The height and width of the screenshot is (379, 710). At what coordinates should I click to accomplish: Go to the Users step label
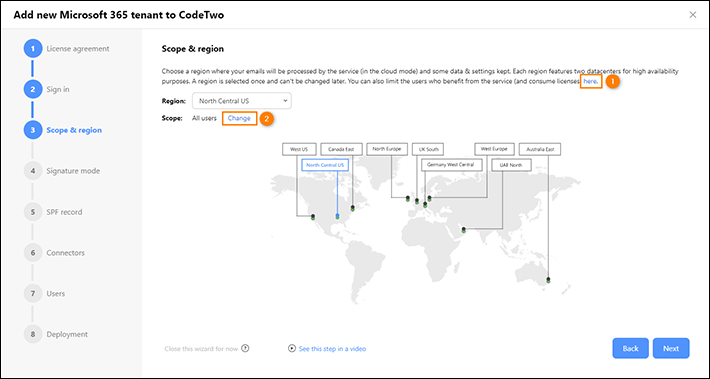pos(56,293)
